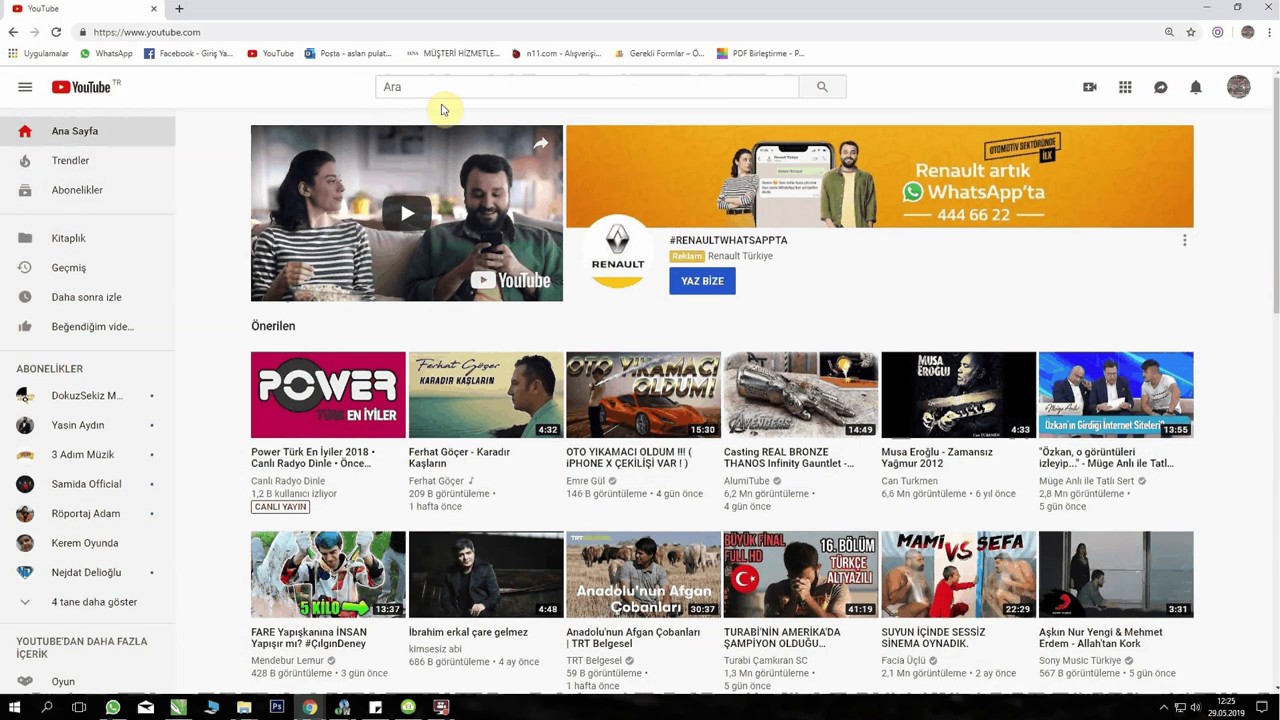Open Musa Eroğlu Zamansız Yağmur thumbnail
This screenshot has height=720, width=1280.
point(958,395)
